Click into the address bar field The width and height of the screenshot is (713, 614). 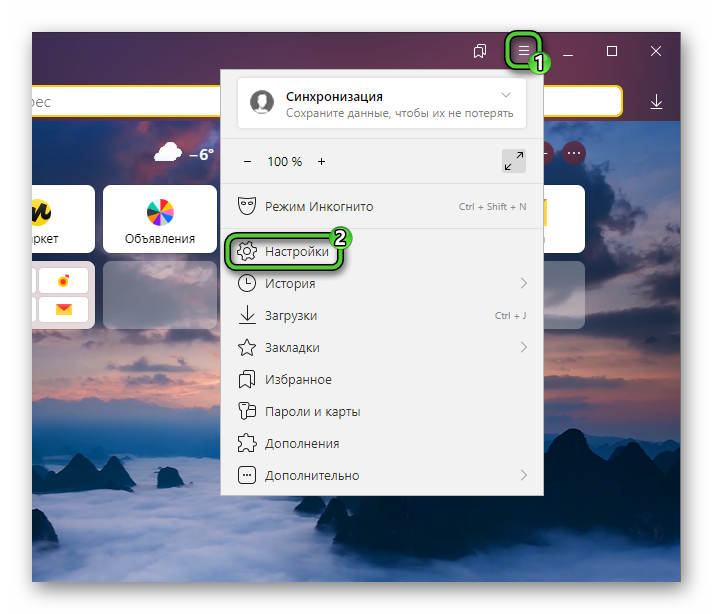coord(126,101)
